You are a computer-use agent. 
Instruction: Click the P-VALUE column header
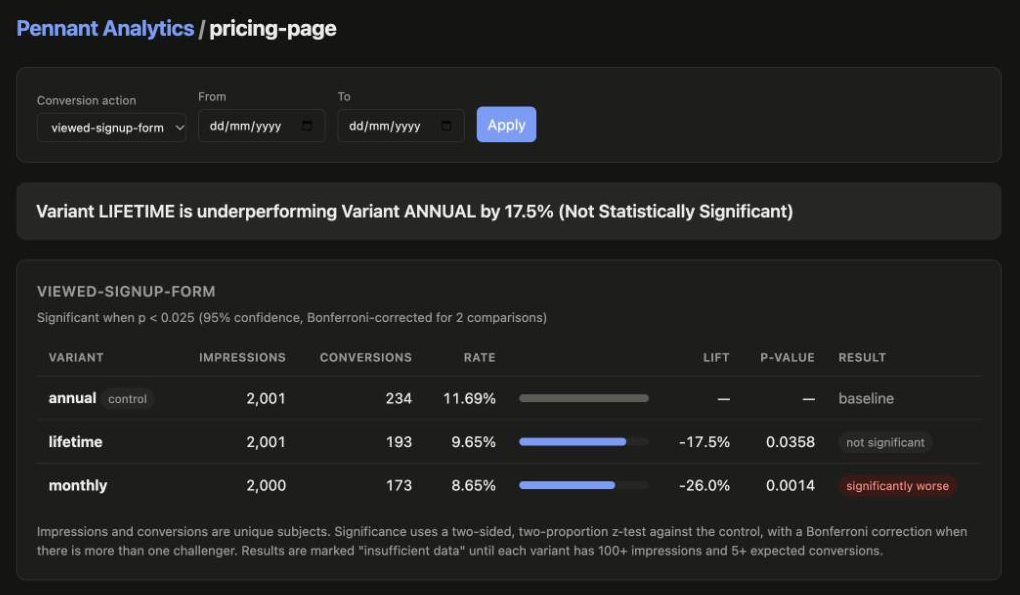pyautogui.click(x=787, y=358)
